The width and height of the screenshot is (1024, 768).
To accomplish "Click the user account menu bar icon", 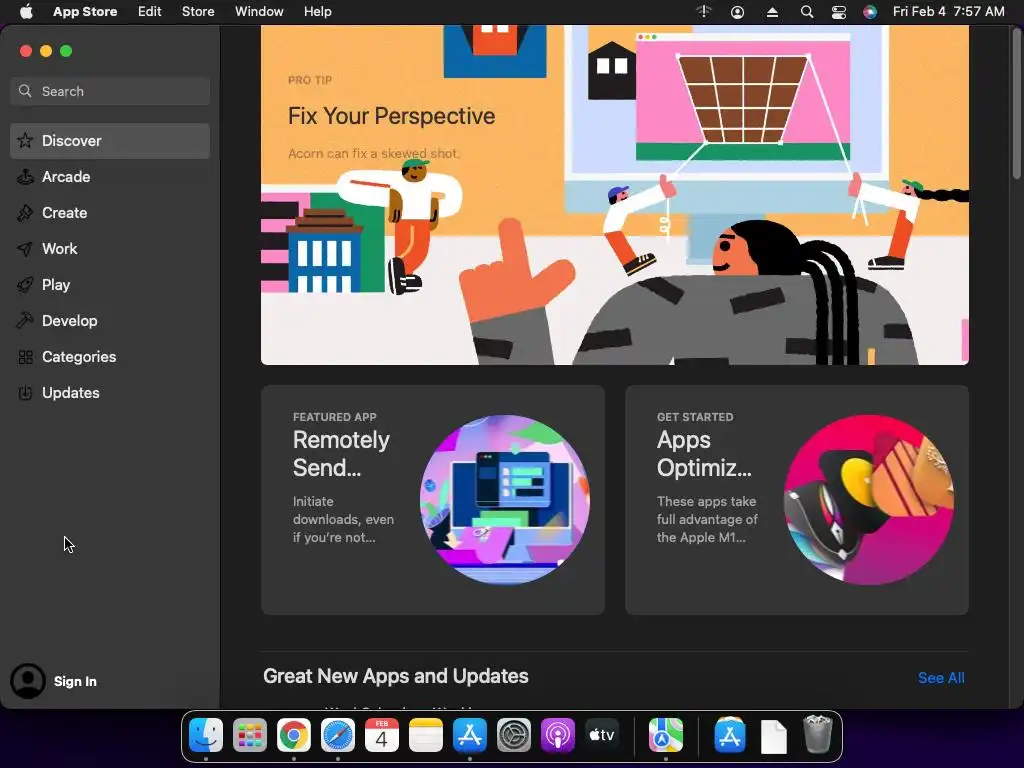I will coord(737,12).
